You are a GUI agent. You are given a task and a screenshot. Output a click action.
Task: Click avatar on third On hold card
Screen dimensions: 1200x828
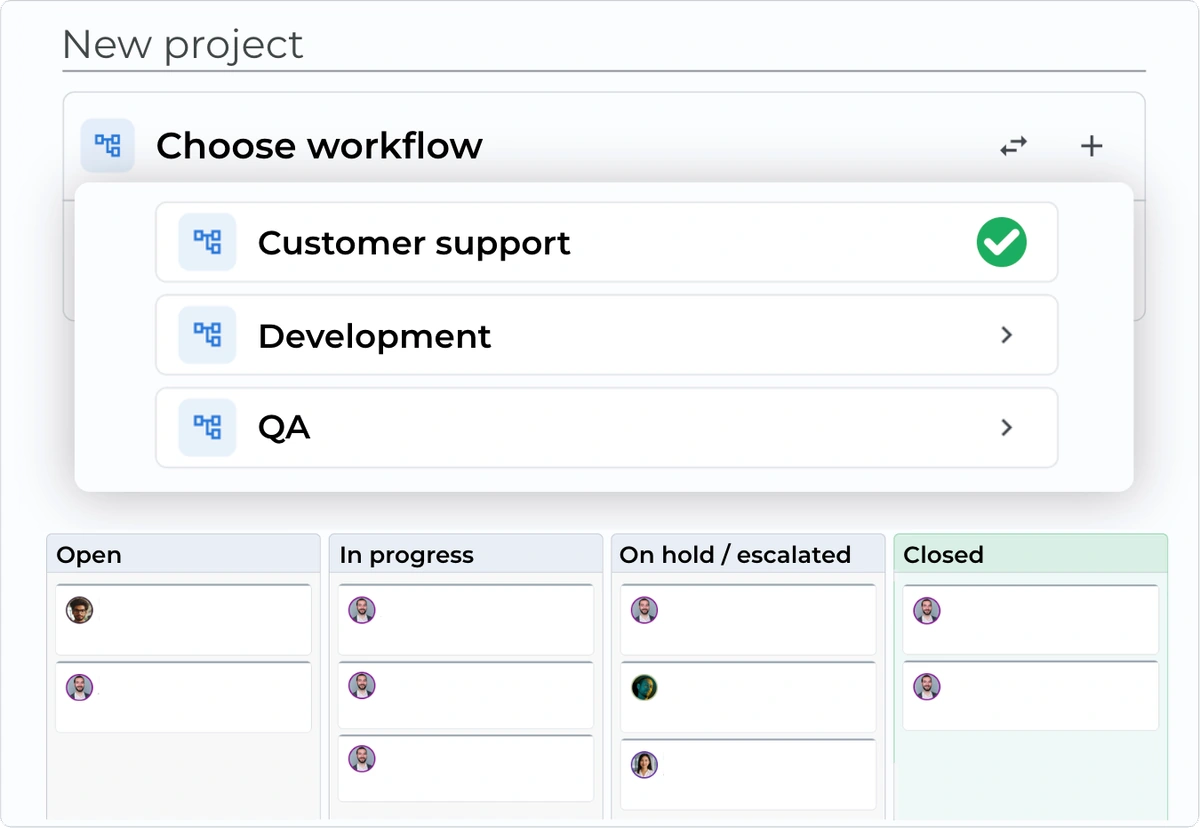[644, 765]
